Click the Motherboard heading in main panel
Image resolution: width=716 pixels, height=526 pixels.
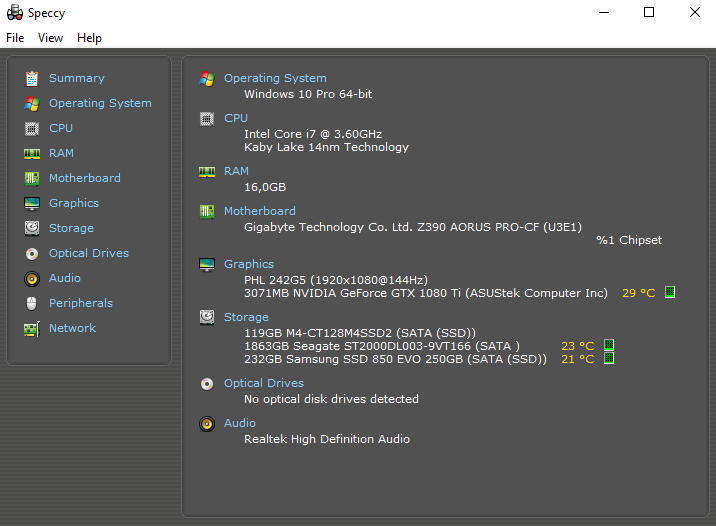coord(259,211)
